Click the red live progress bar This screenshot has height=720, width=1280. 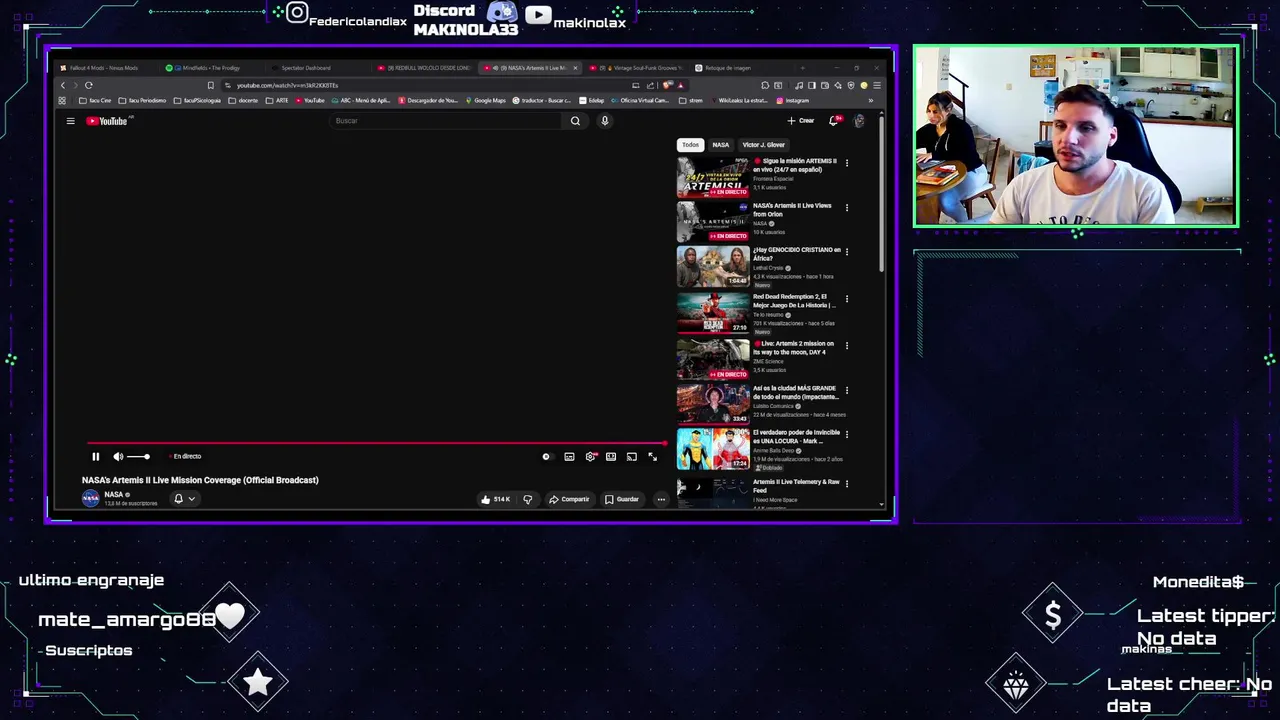click(376, 443)
